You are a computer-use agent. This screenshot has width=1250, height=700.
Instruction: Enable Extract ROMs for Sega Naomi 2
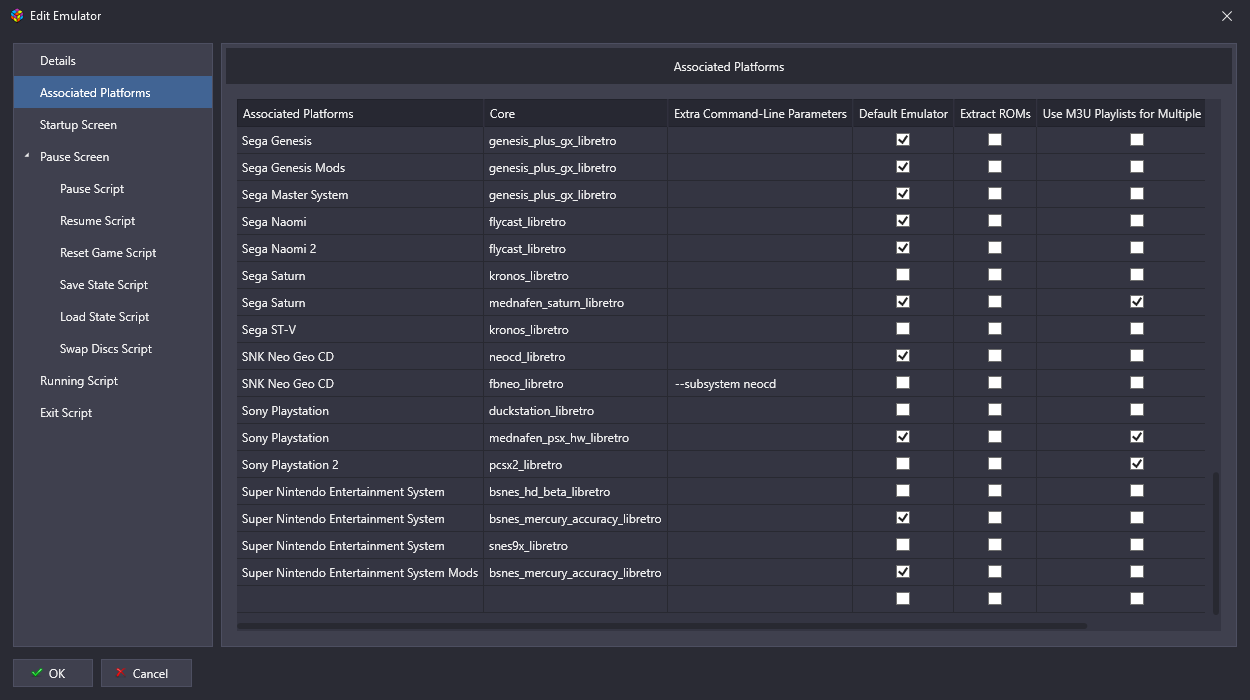click(995, 248)
